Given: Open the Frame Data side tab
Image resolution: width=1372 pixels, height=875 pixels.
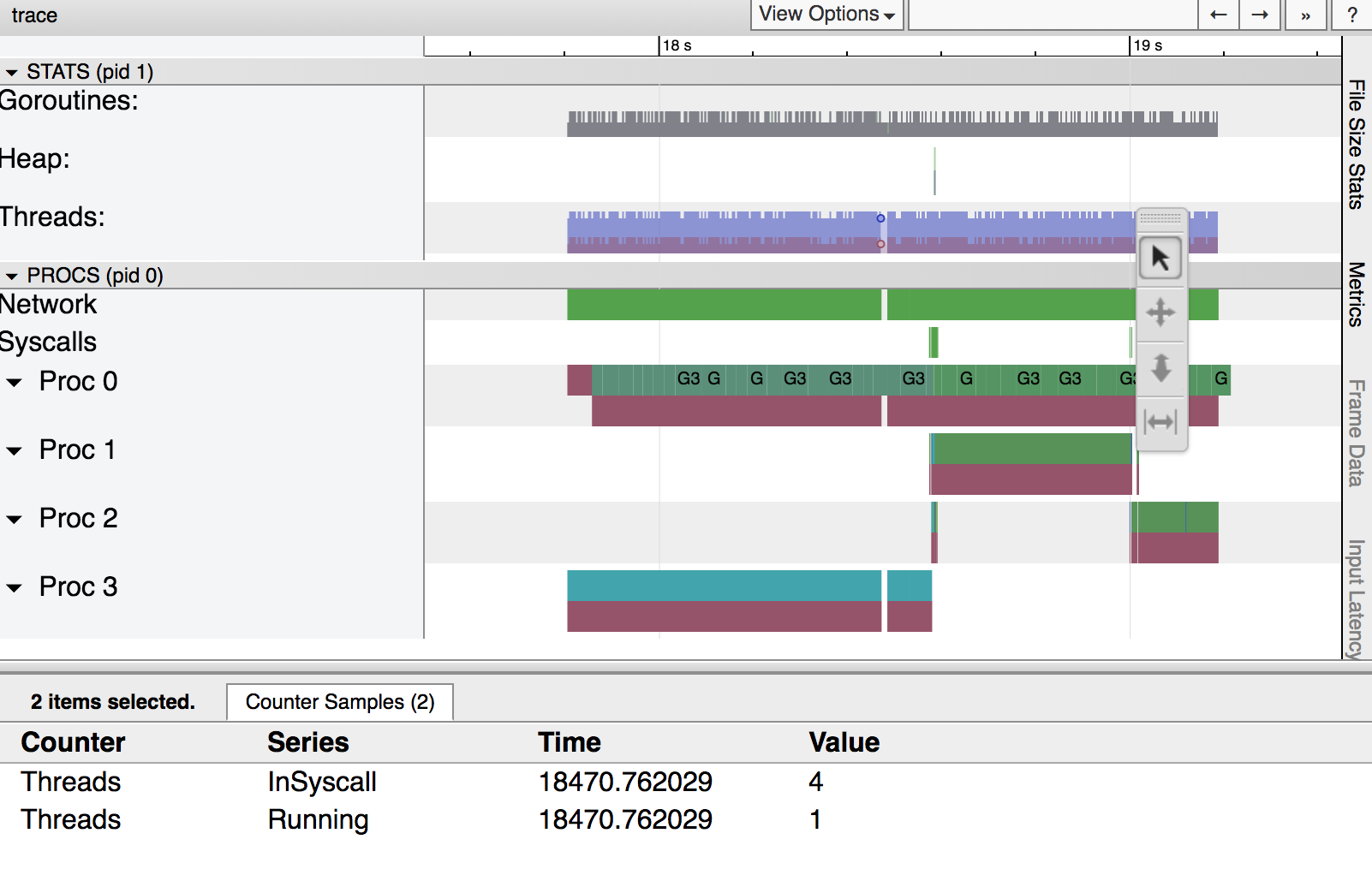Looking at the screenshot, I should click(1357, 432).
